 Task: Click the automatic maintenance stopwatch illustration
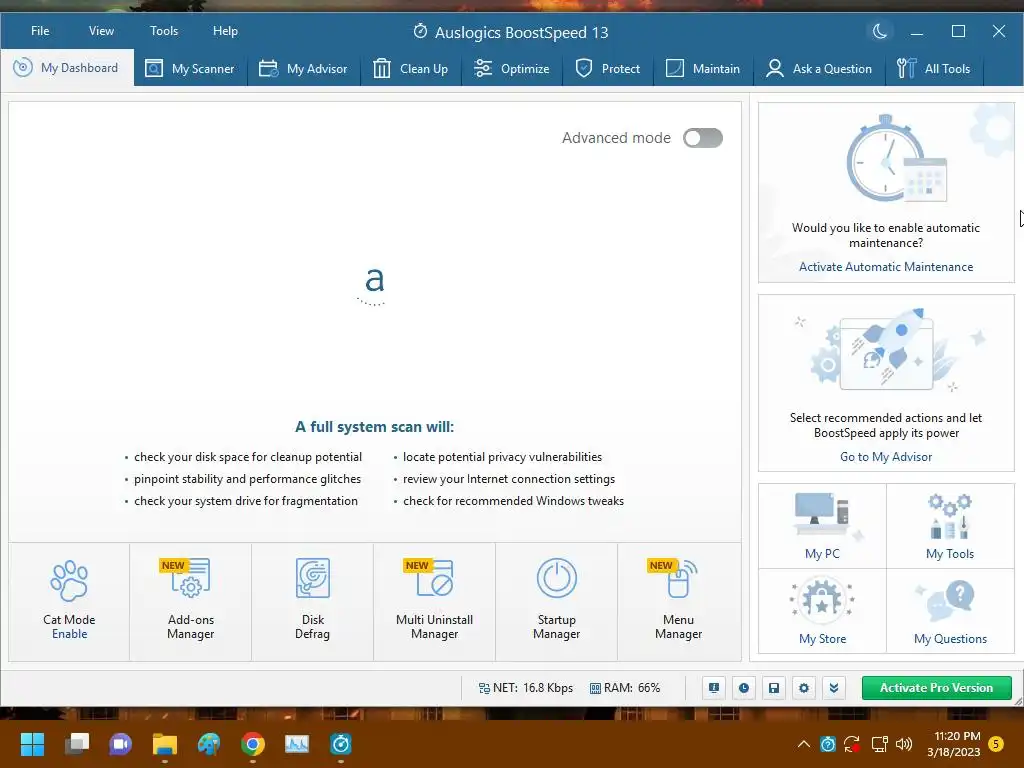tap(895, 159)
